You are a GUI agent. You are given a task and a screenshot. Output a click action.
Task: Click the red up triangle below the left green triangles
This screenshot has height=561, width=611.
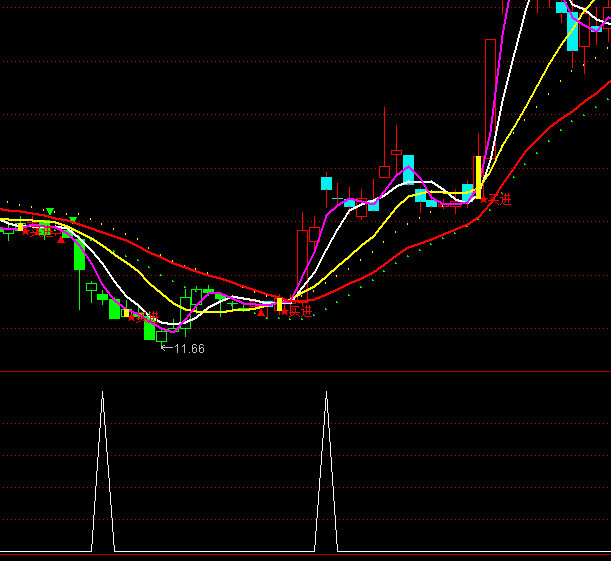click(x=61, y=240)
